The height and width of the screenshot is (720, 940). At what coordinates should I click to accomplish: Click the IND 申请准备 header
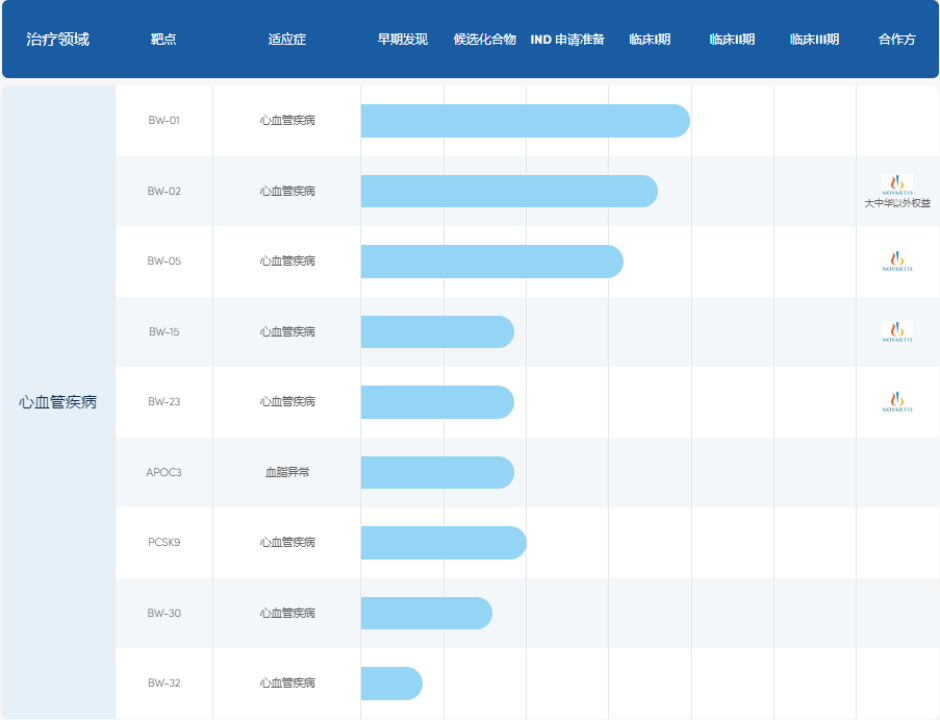click(567, 40)
